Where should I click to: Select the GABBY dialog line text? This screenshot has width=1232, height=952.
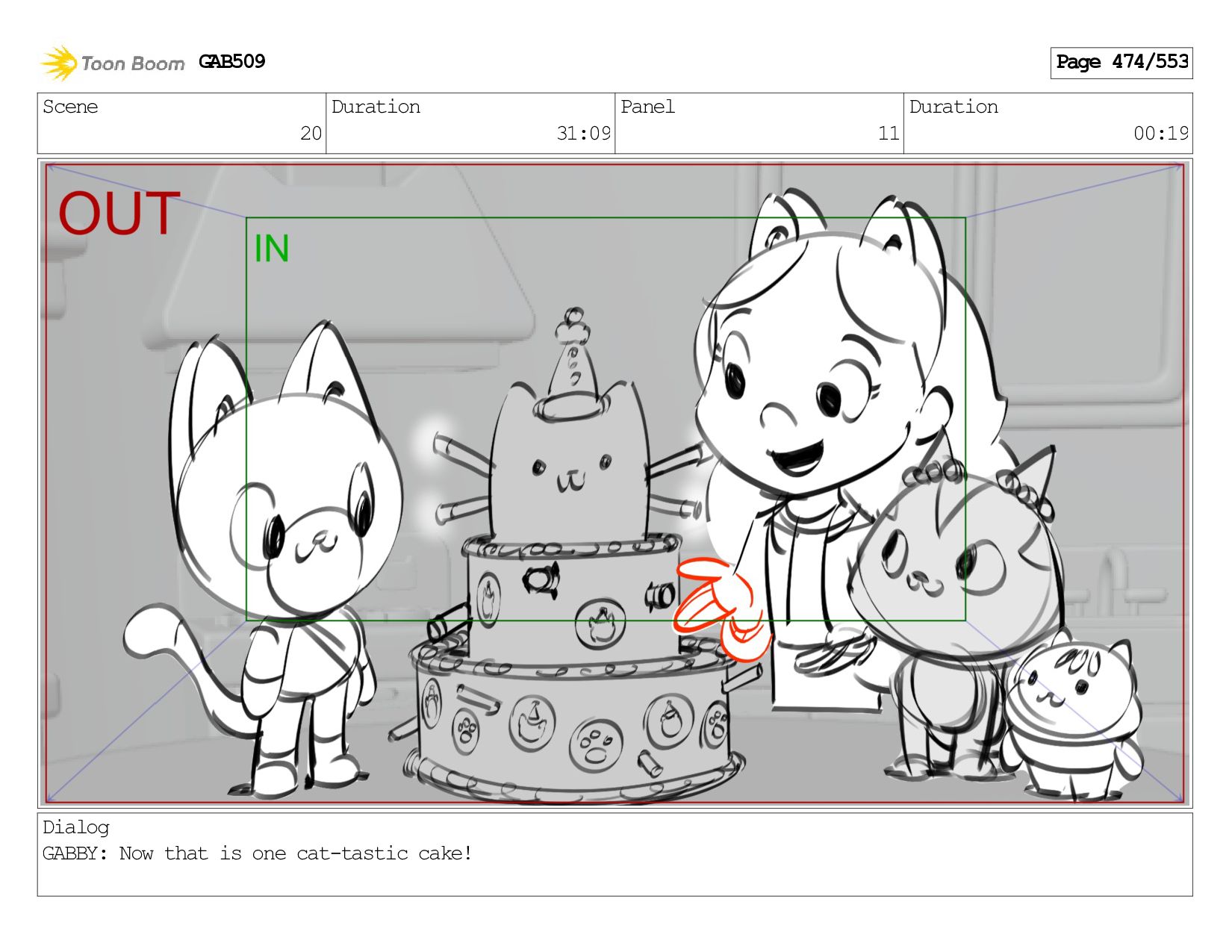click(x=257, y=853)
